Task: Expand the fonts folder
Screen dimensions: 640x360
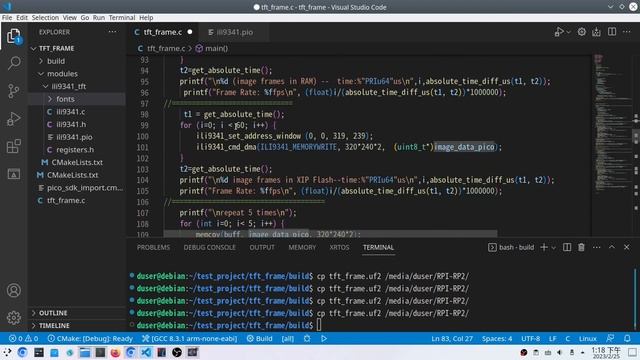Action: (x=77, y=99)
